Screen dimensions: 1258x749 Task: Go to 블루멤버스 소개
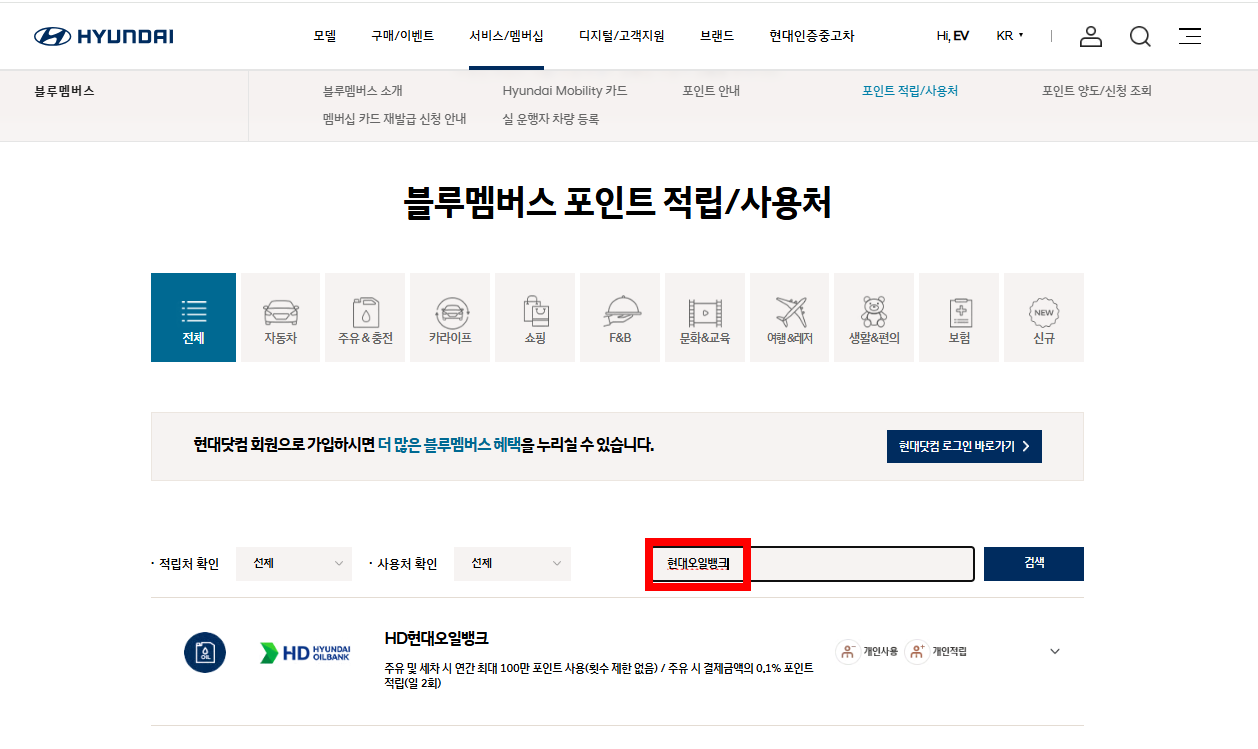(363, 91)
